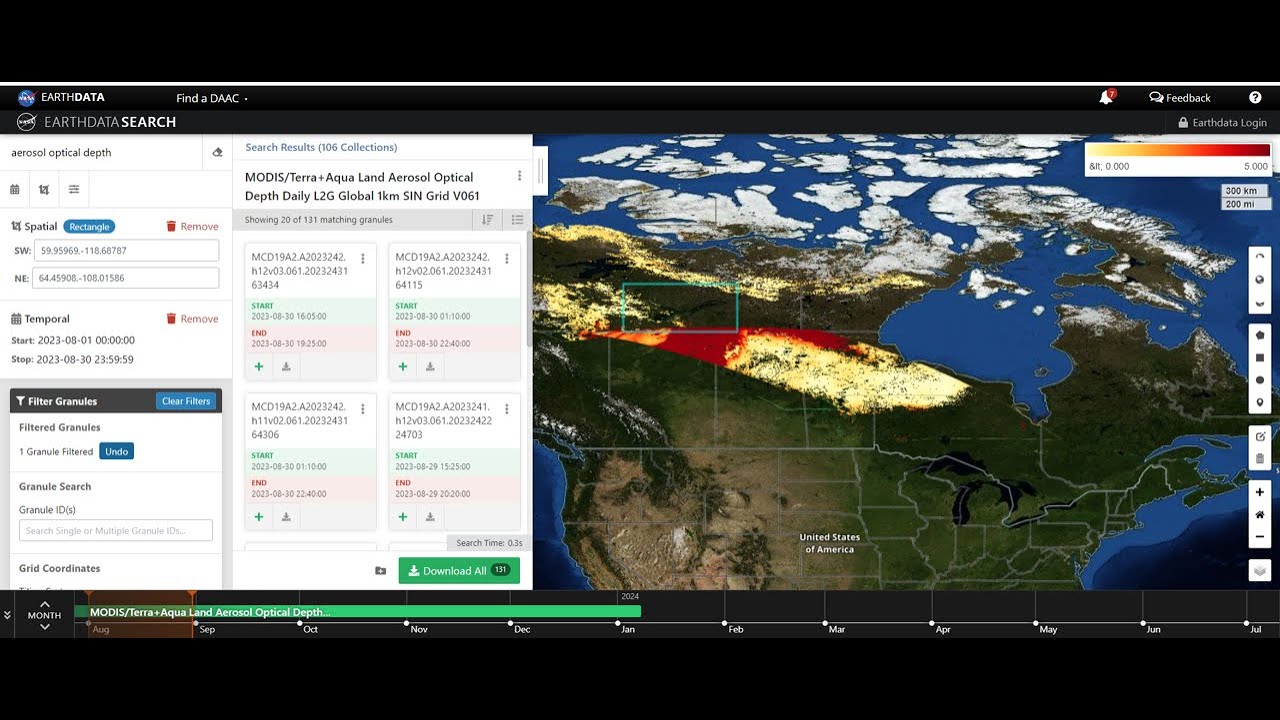
Task: Decrease timeline zoom level below MONTH
Action: 45,627
